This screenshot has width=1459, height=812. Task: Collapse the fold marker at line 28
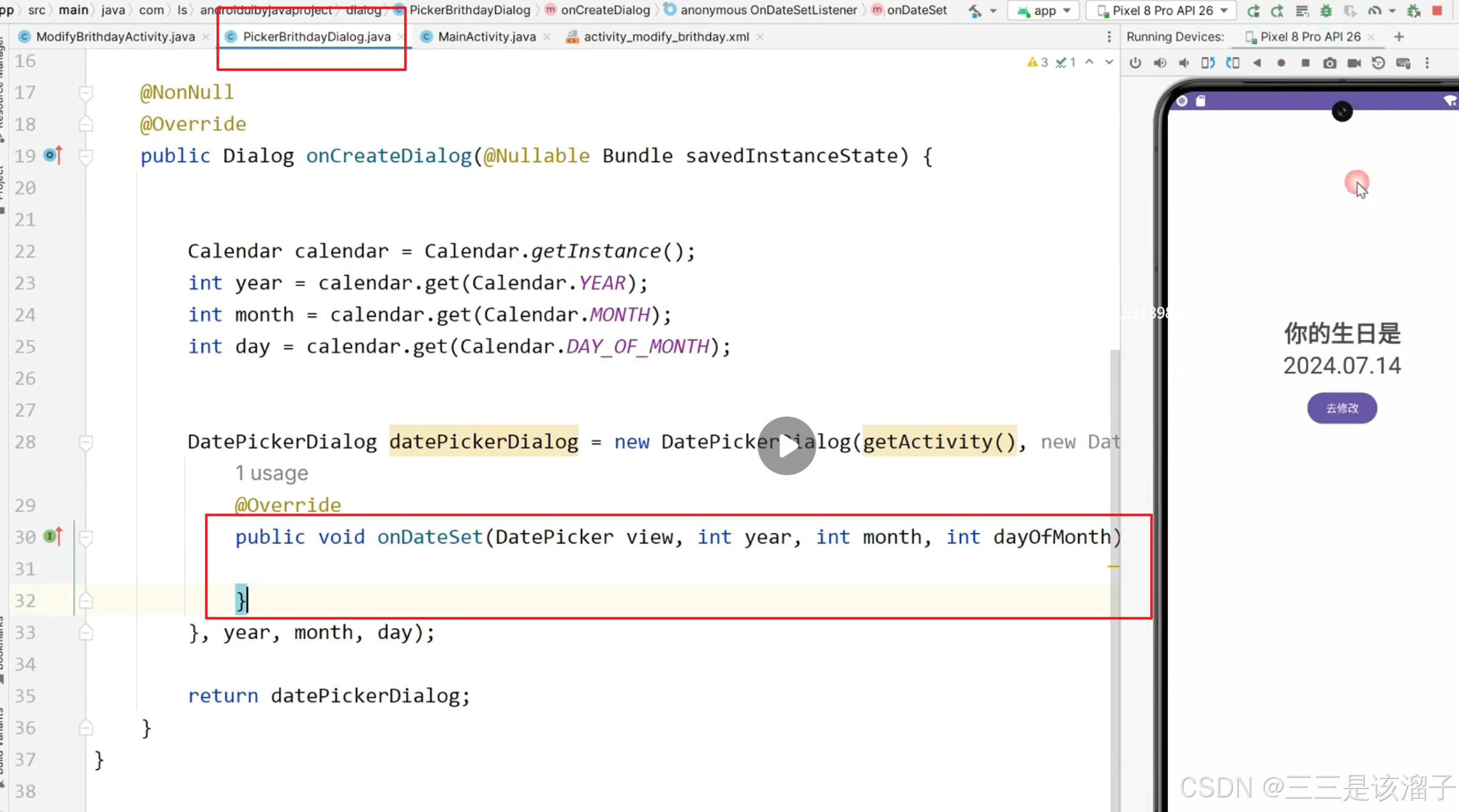[86, 442]
